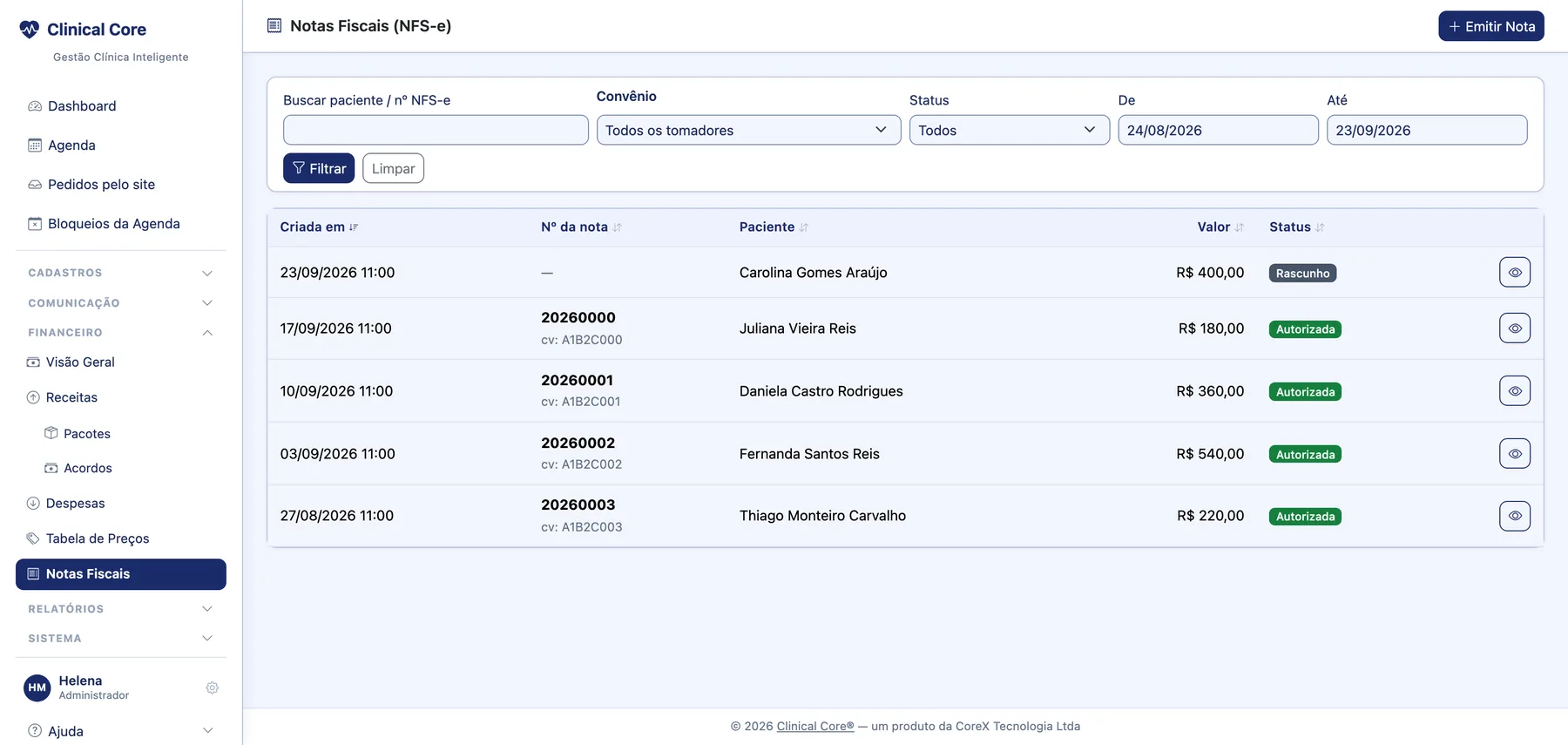The image size is (1568, 745).
Task: Open Despesas in the sidebar
Action: (121, 504)
